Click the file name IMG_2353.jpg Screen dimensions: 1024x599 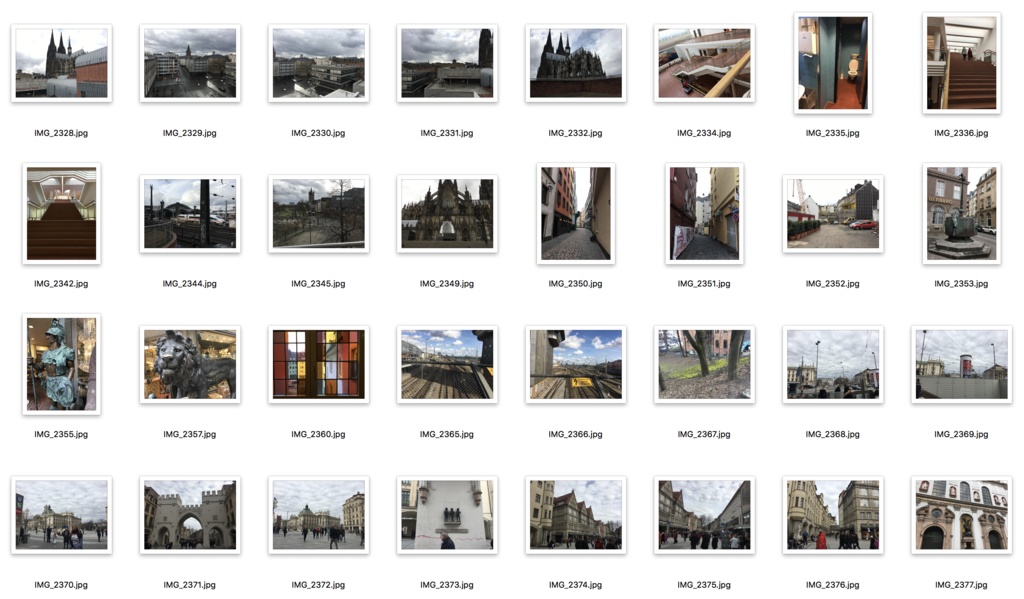[962, 284]
